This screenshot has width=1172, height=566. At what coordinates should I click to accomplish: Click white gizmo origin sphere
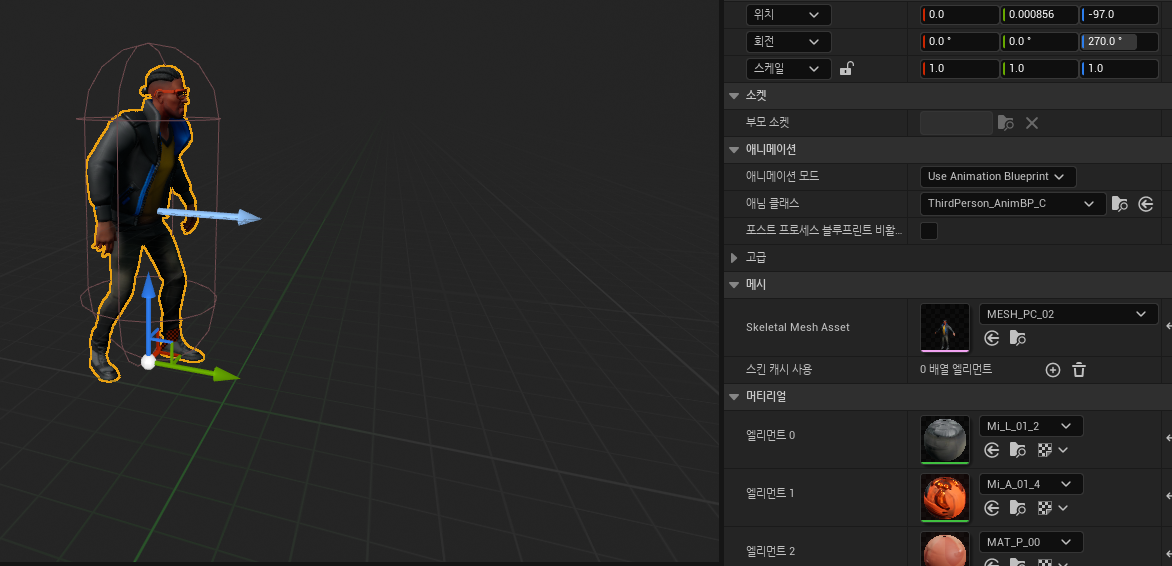pos(148,362)
